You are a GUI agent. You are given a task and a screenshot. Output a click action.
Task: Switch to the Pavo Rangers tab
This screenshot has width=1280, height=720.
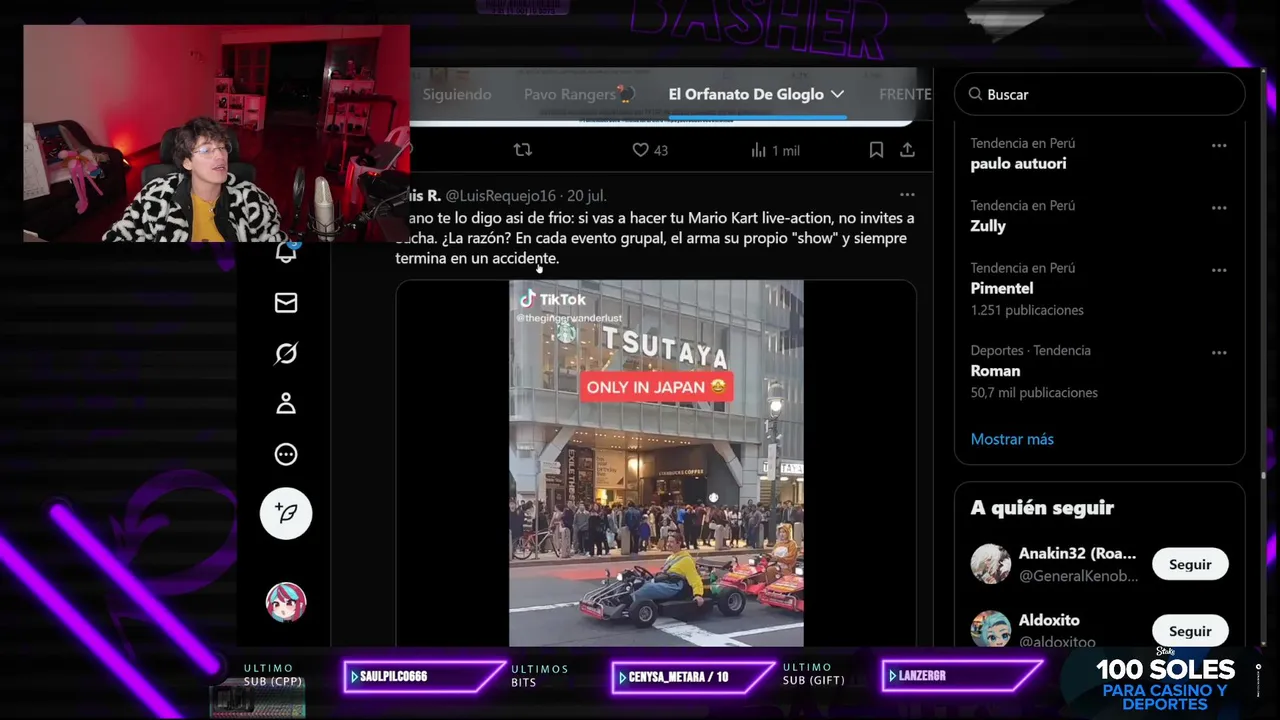(578, 94)
